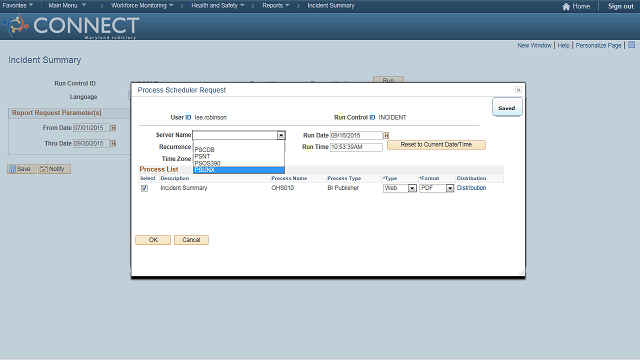Click Reset to Current Date/Time button

(436, 145)
